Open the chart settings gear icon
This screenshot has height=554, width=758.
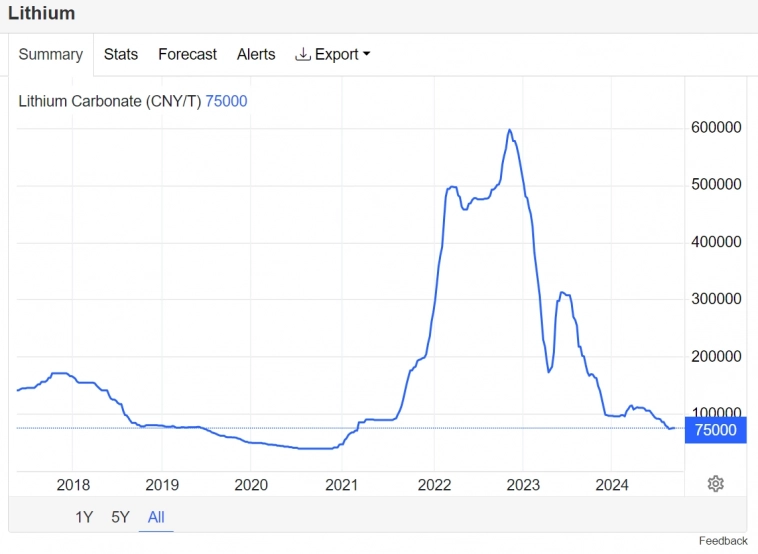click(x=715, y=484)
